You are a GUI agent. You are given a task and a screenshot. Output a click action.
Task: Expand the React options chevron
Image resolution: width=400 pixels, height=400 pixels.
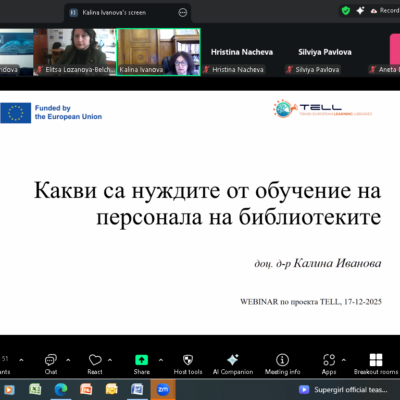[x=110, y=360]
